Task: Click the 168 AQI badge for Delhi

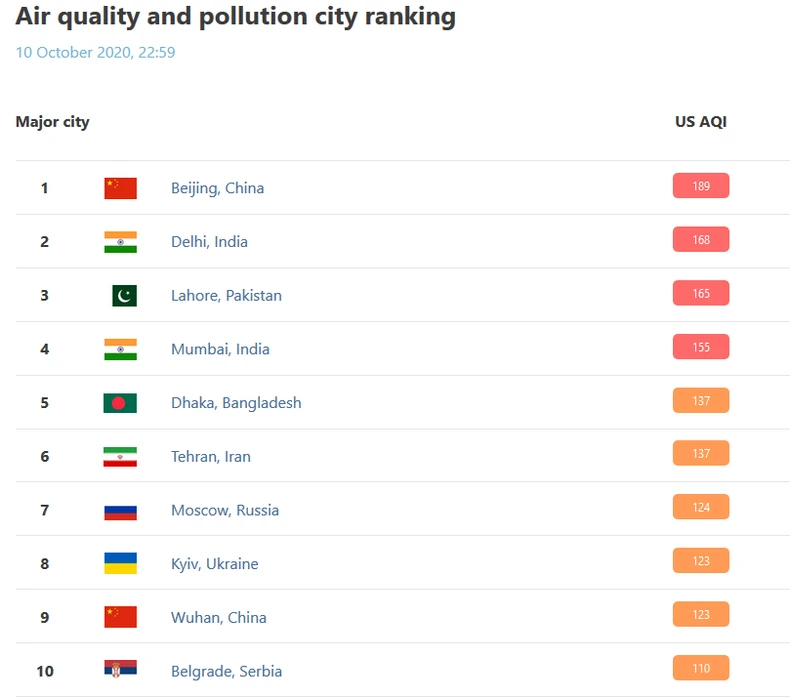Action: click(701, 240)
